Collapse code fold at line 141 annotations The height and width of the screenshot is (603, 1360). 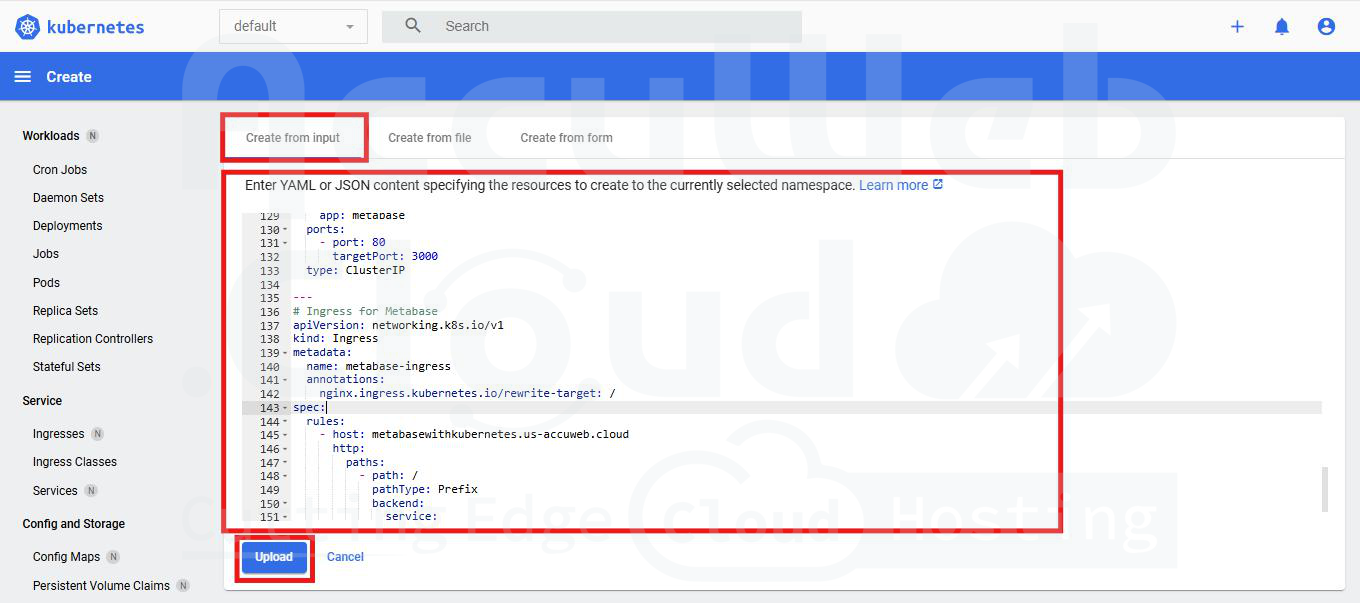tap(286, 380)
